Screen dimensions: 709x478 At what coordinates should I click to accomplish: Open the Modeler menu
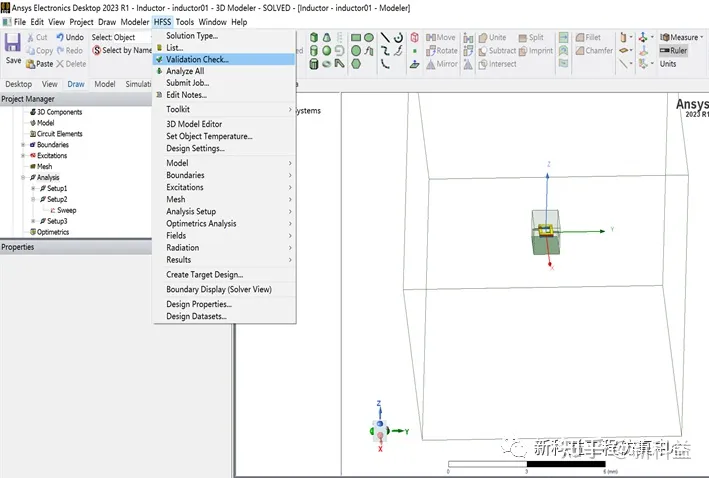point(135,22)
